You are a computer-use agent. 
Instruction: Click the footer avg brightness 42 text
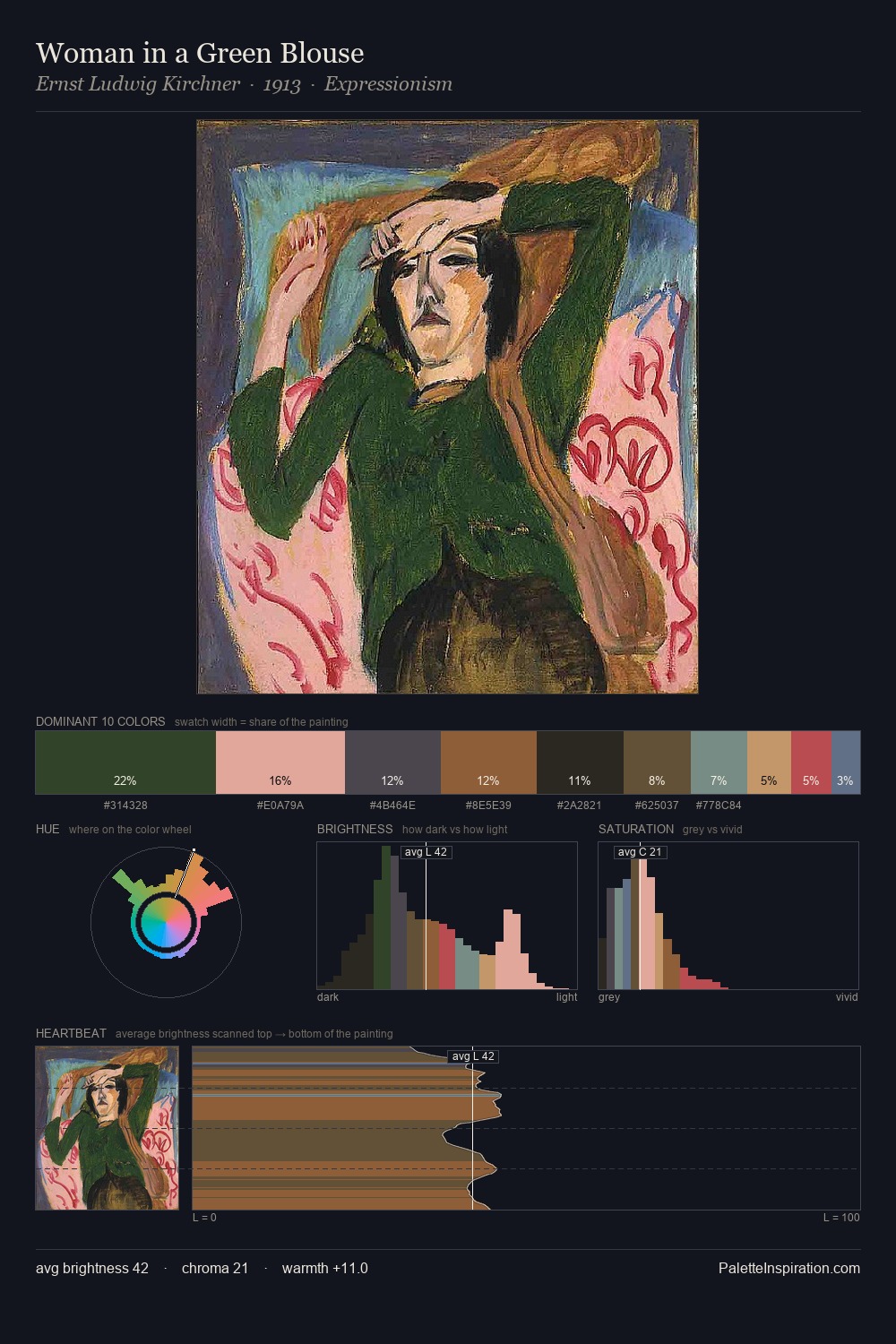[92, 1268]
